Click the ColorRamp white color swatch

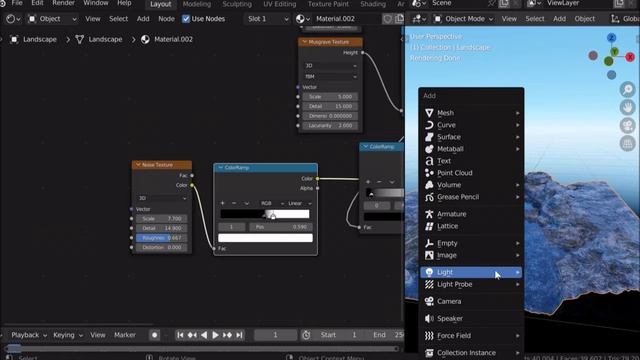coord(265,238)
